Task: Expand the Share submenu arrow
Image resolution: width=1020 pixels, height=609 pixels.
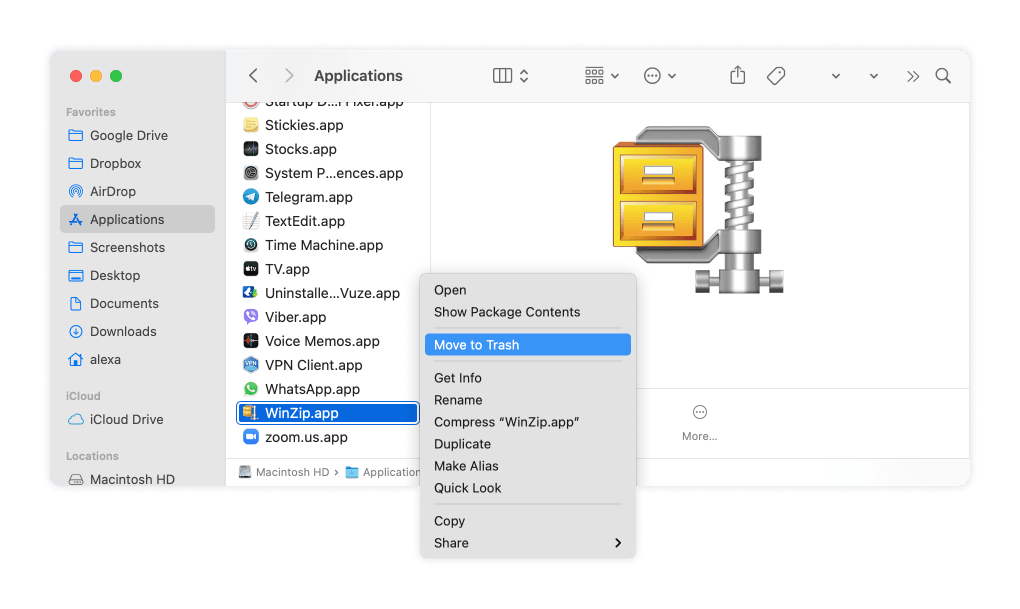Action: 618,543
